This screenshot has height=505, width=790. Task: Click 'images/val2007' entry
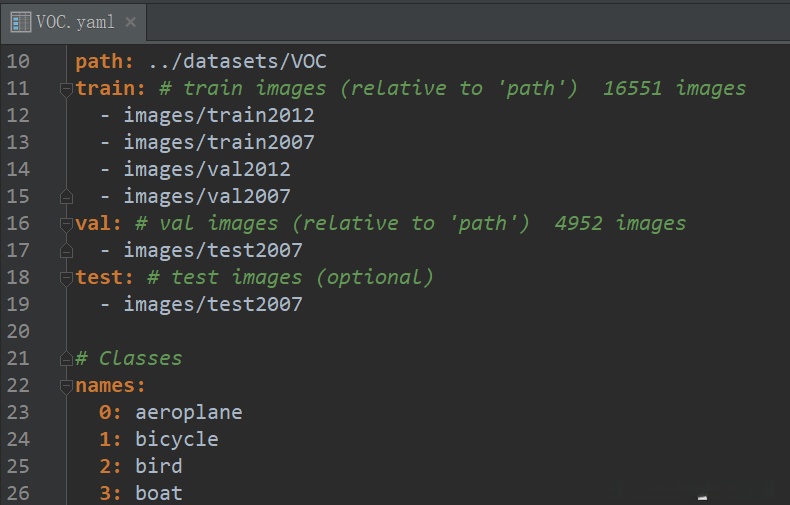[x=207, y=197]
